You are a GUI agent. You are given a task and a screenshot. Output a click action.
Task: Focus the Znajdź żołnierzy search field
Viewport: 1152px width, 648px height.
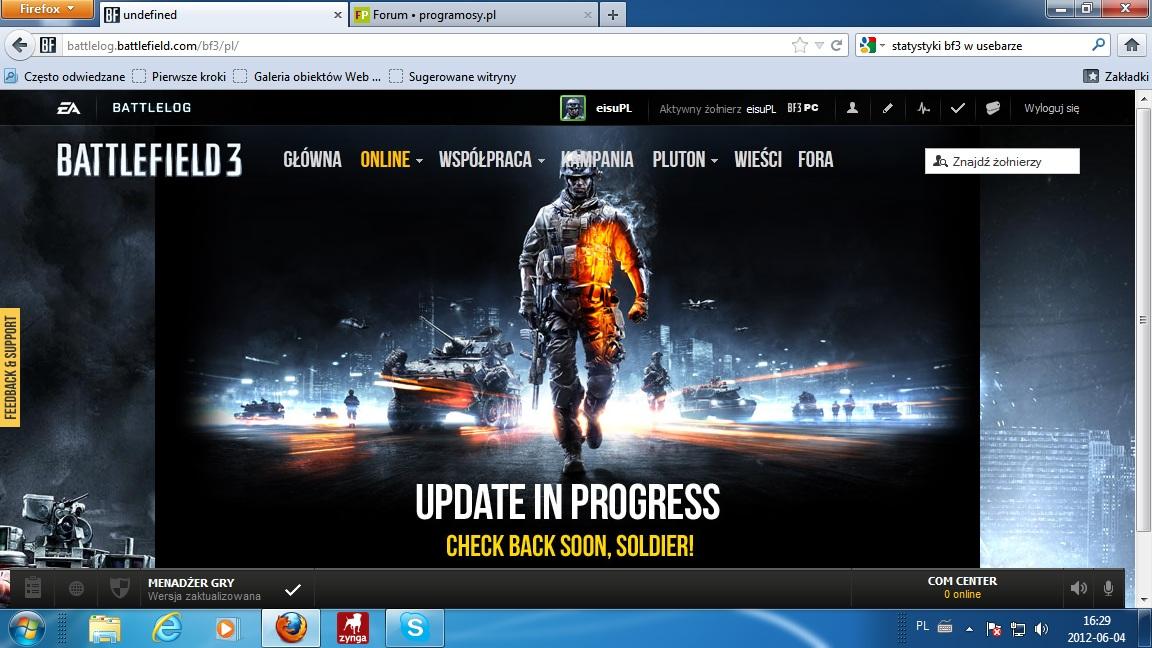(x=1002, y=161)
